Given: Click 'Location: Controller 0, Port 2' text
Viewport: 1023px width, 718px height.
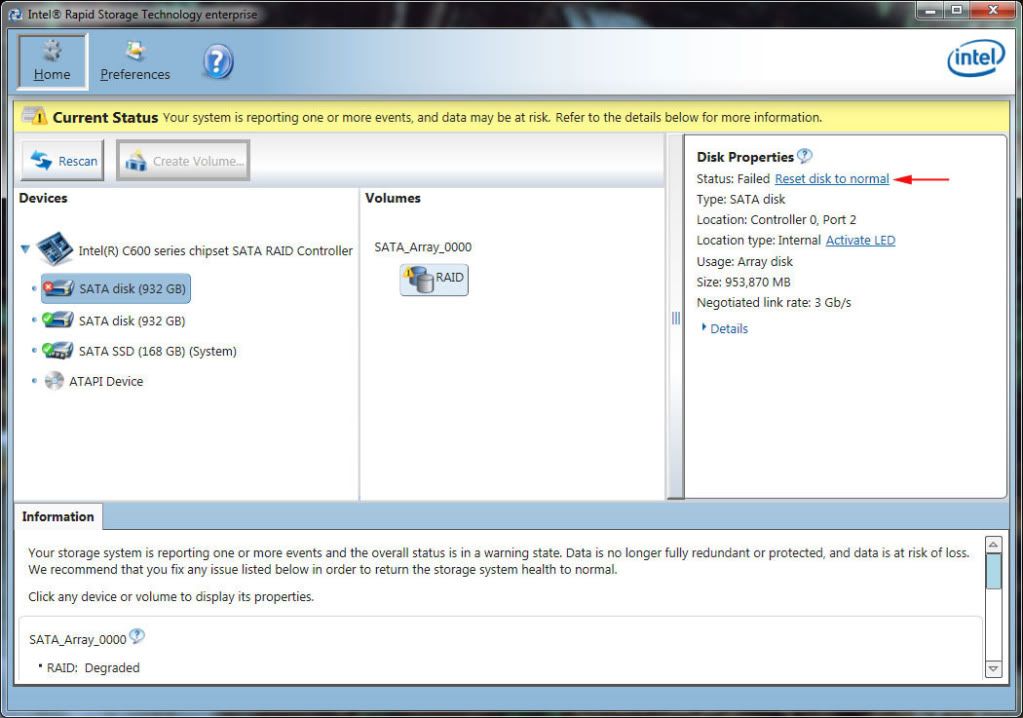Looking at the screenshot, I should [x=776, y=220].
